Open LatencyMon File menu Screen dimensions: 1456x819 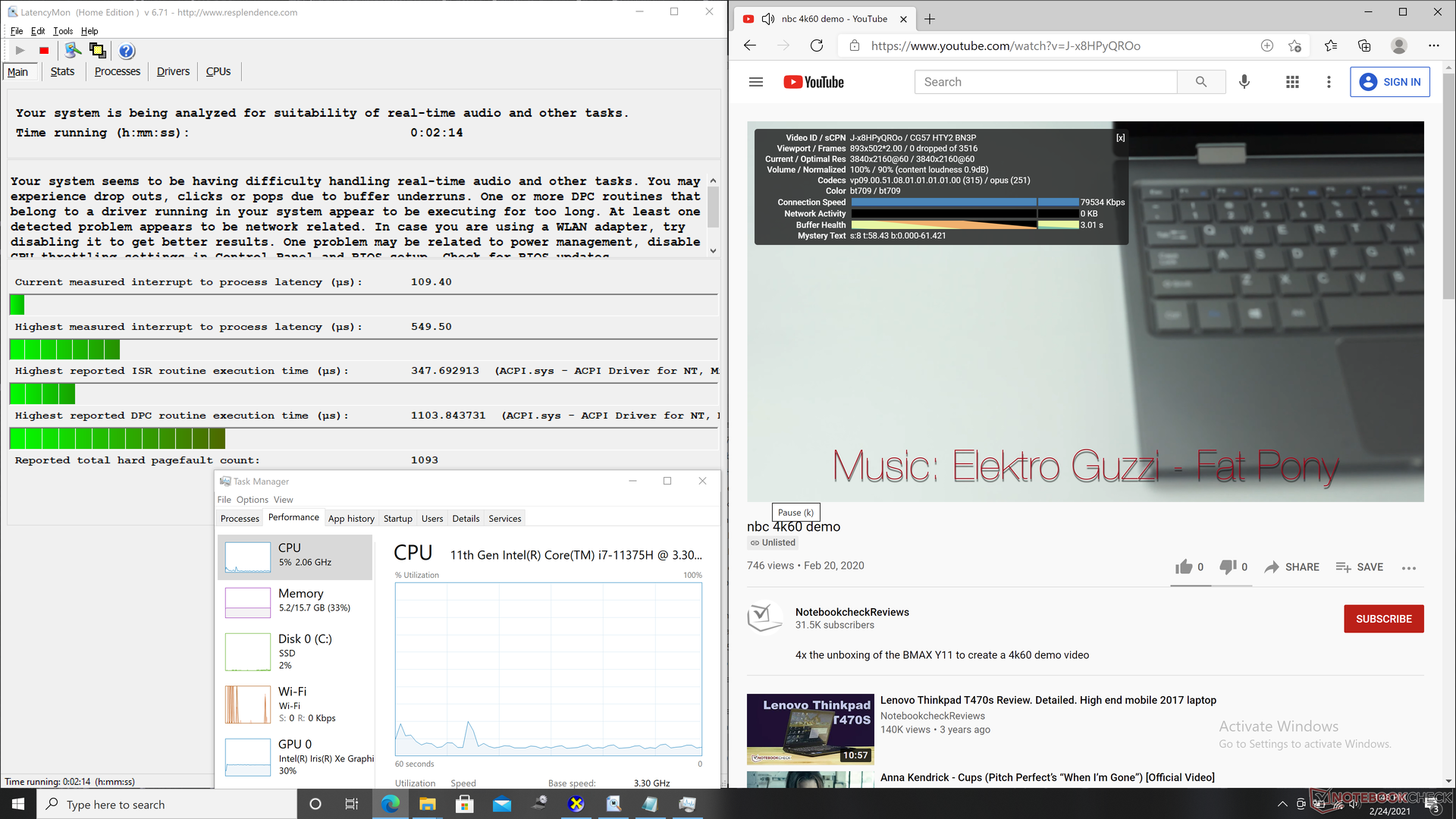(x=17, y=31)
